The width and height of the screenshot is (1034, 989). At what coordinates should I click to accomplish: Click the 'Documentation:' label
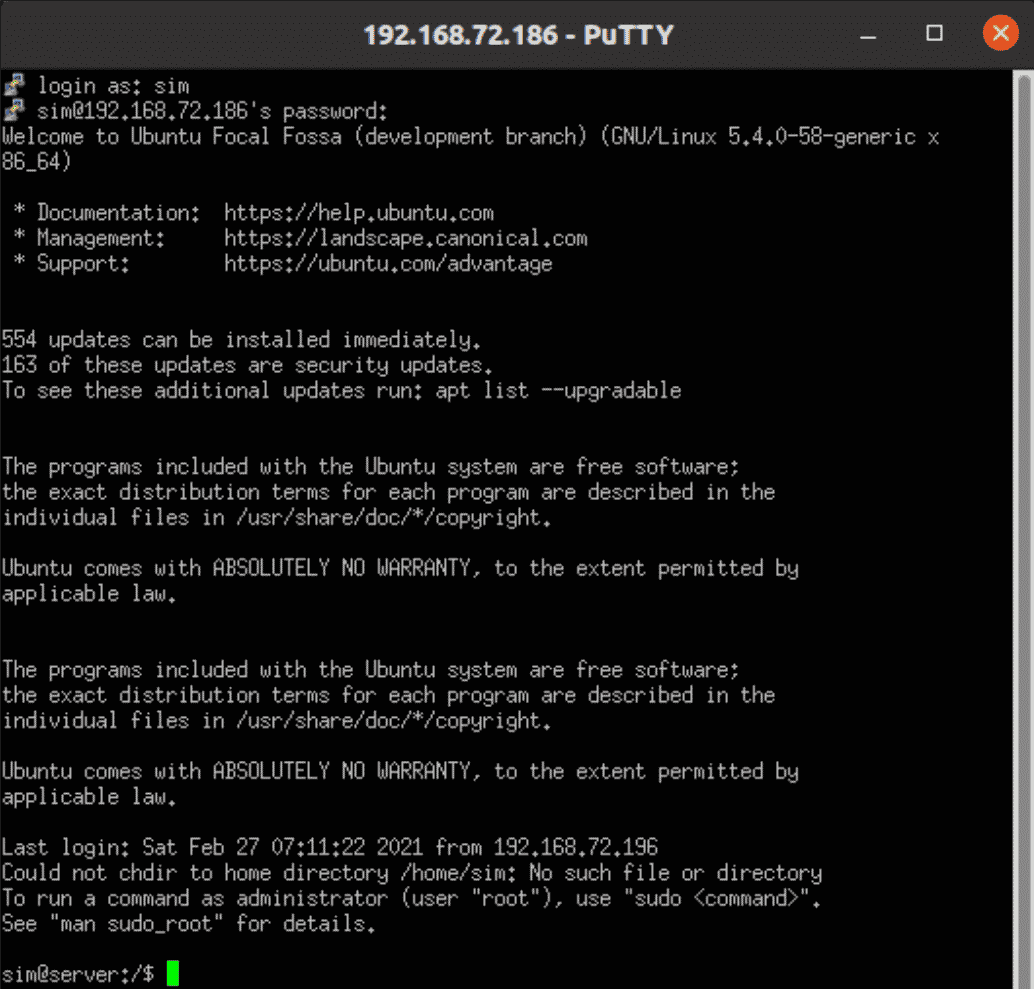(x=118, y=213)
